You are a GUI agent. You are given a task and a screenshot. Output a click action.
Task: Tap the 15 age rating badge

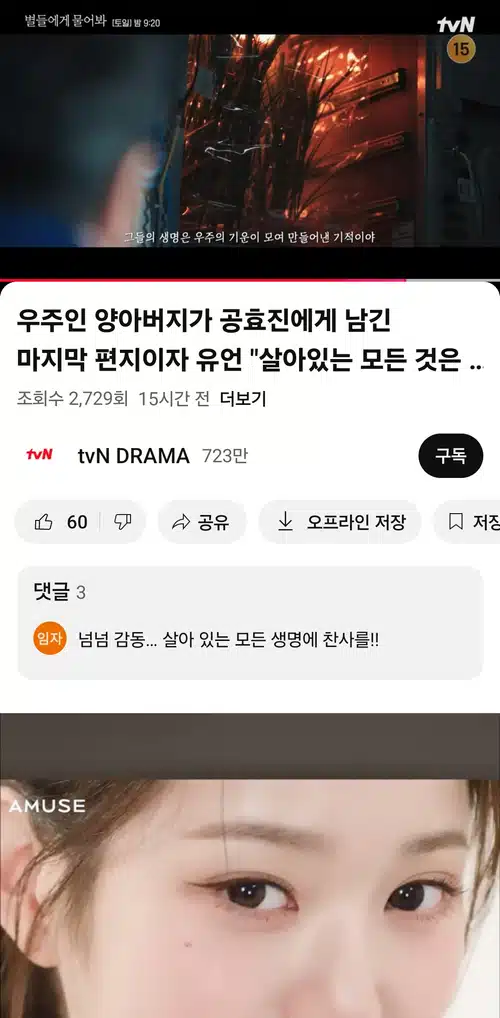coord(461,49)
